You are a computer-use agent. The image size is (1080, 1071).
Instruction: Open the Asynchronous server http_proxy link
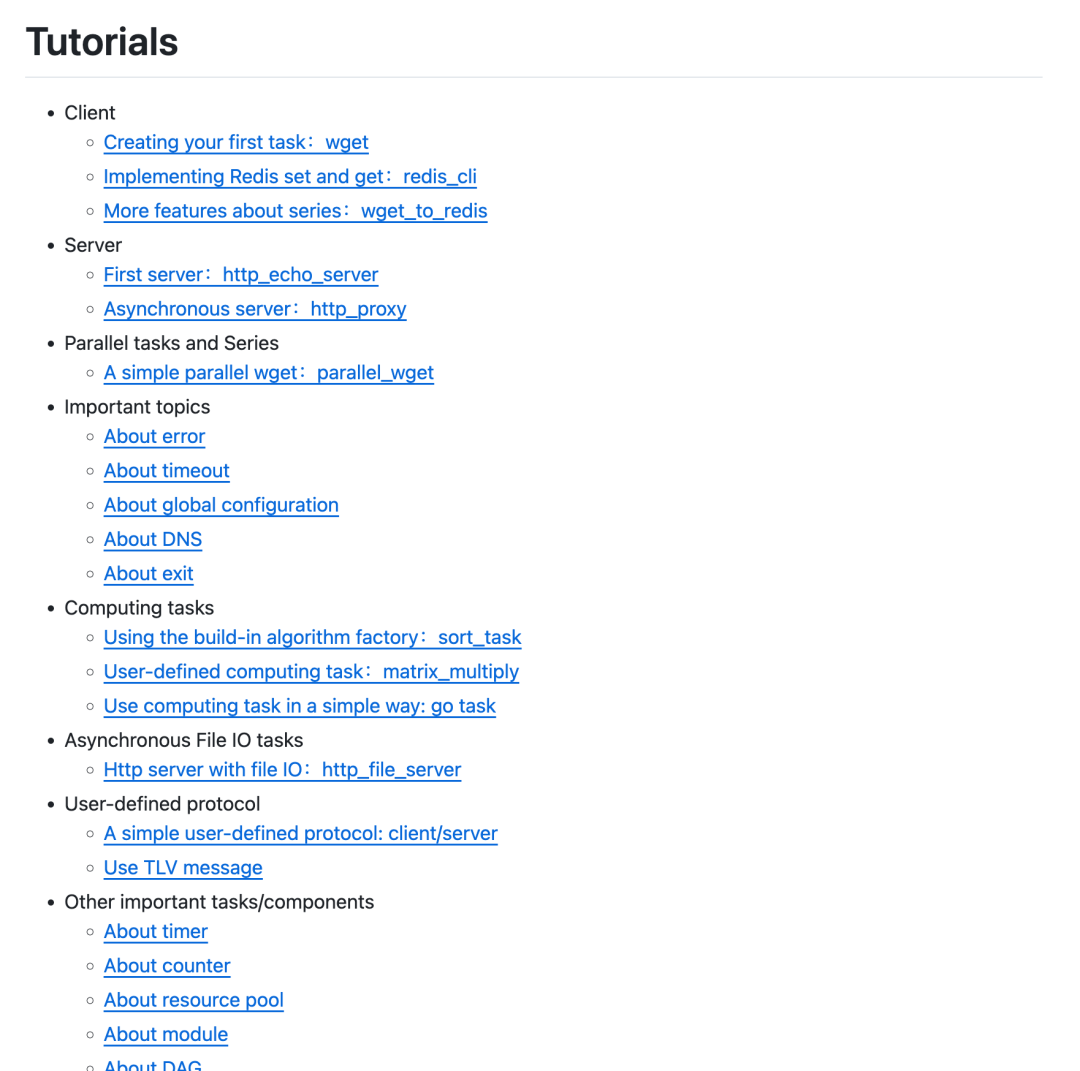[x=255, y=309]
